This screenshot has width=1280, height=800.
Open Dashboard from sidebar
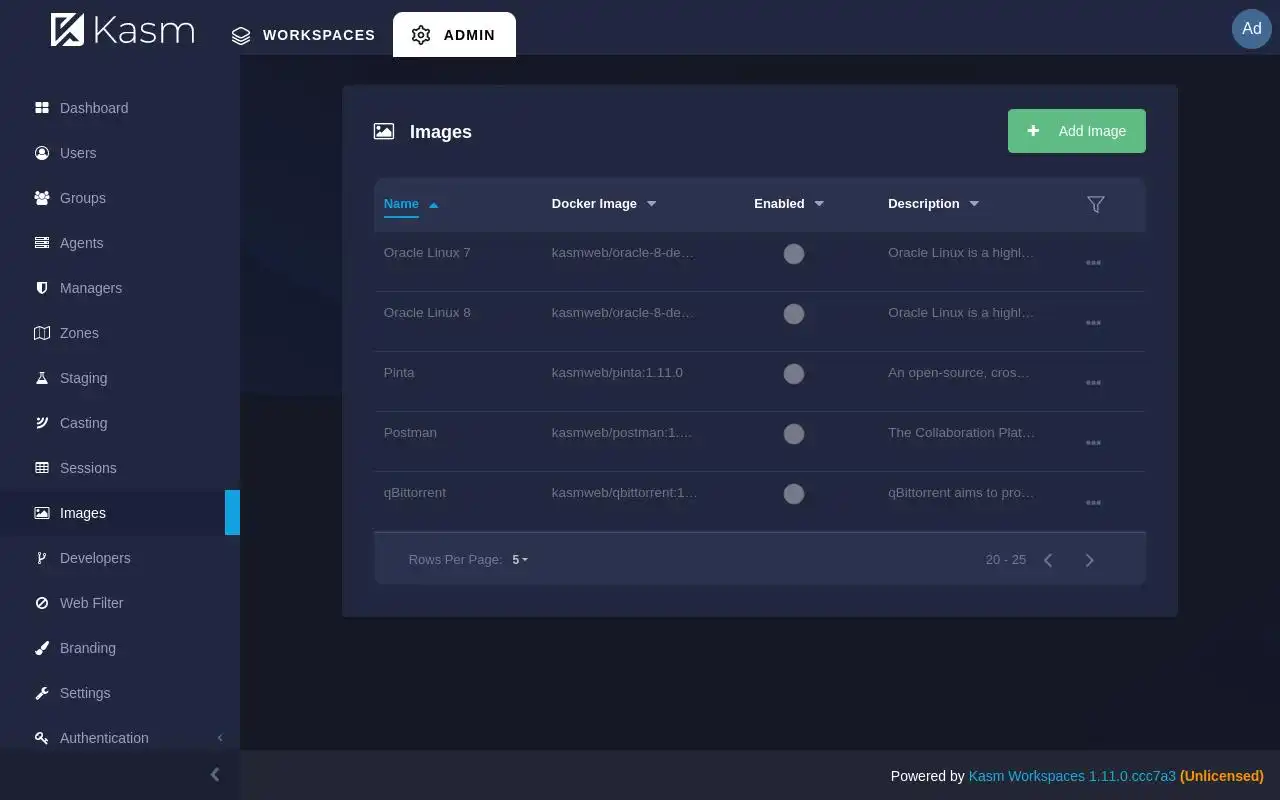(x=94, y=108)
